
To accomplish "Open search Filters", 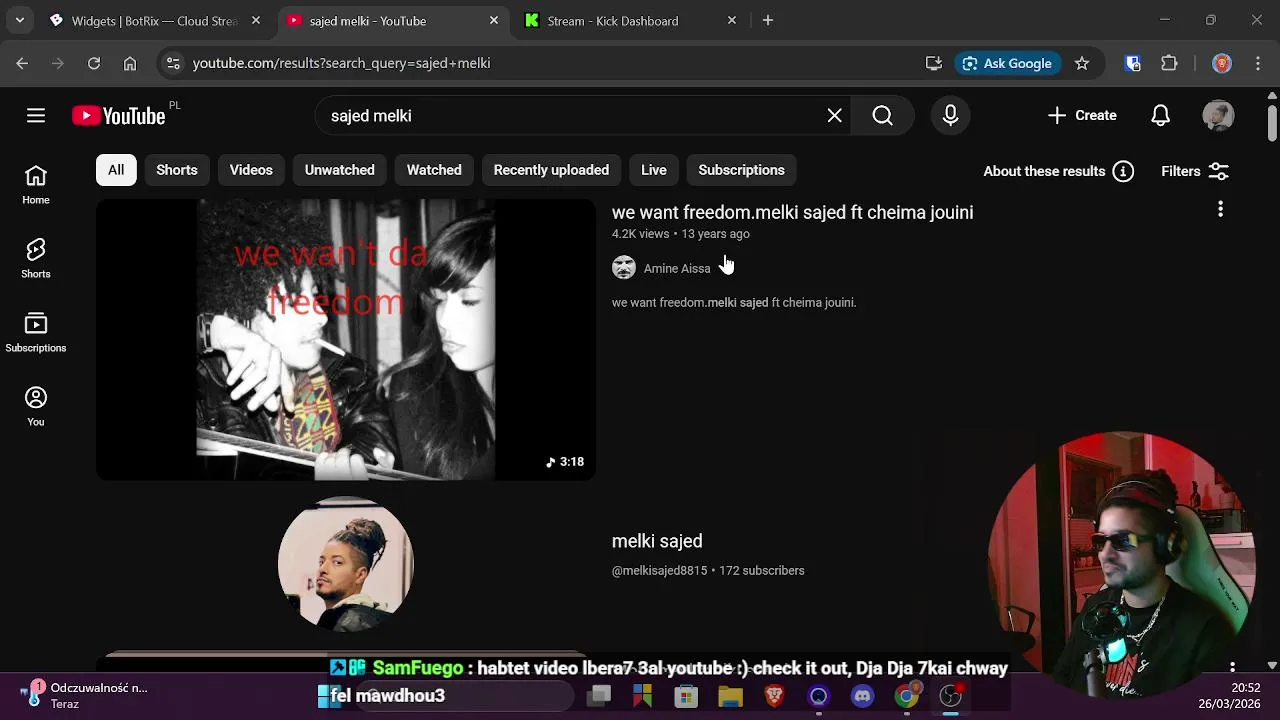I will (x=1195, y=171).
